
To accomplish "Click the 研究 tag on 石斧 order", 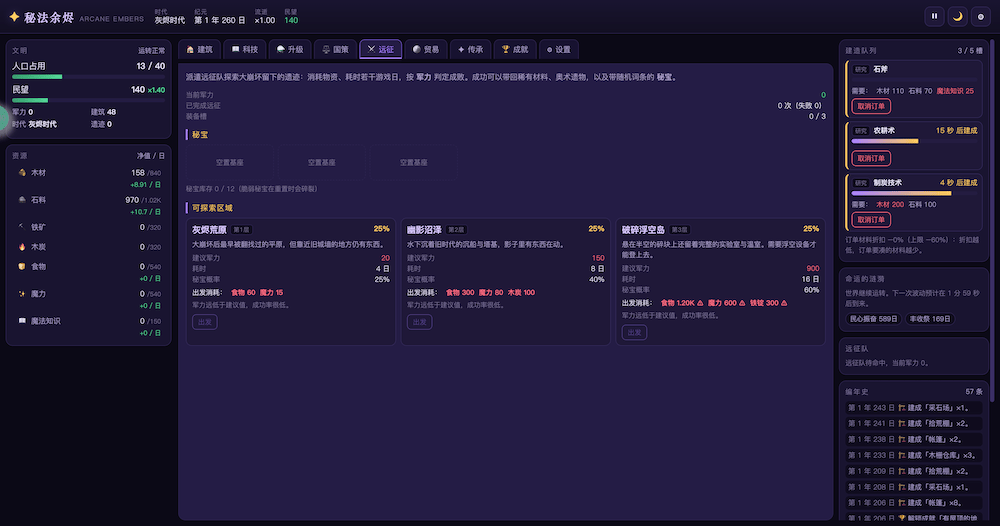I will tap(861, 69).
